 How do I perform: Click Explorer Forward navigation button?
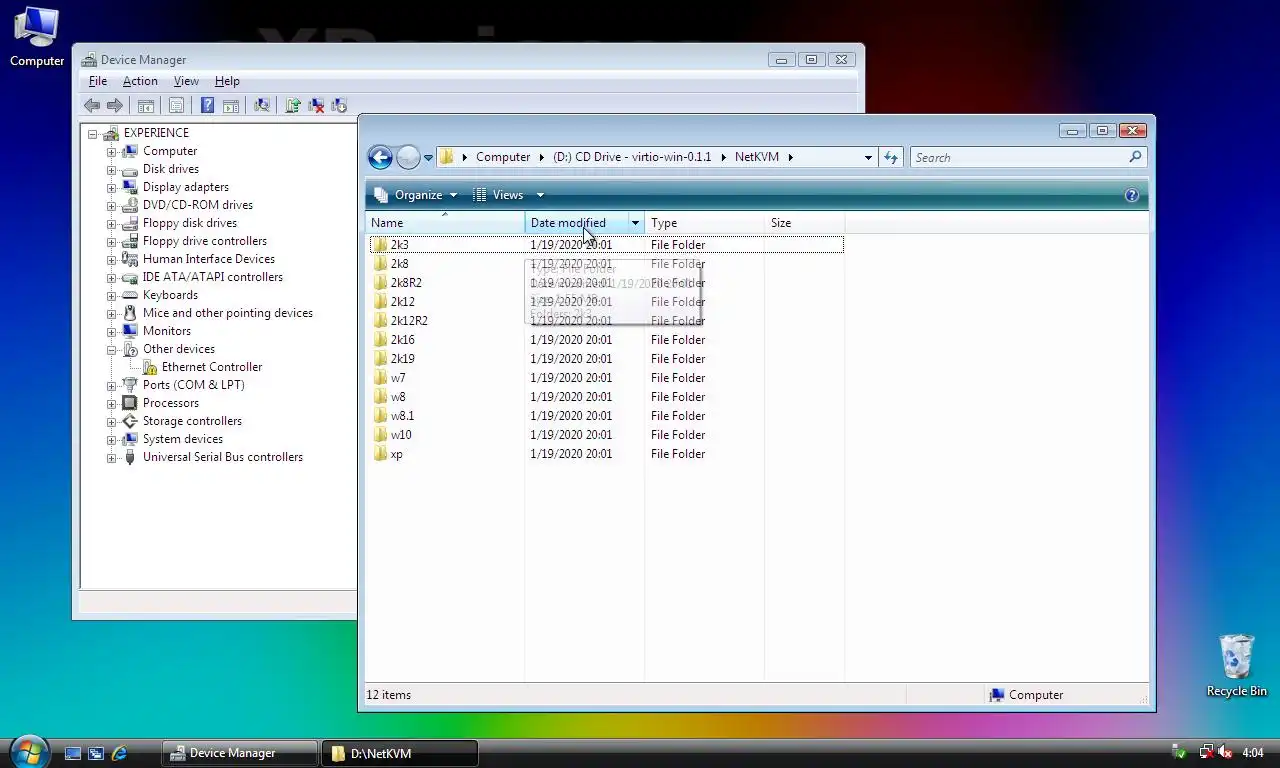pos(408,157)
